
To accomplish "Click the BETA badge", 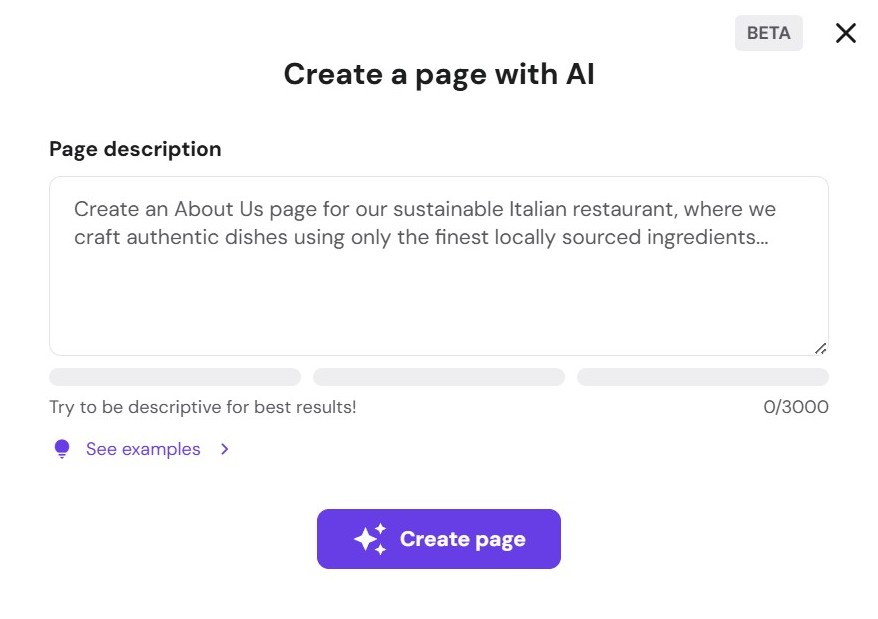I will (x=768, y=33).
